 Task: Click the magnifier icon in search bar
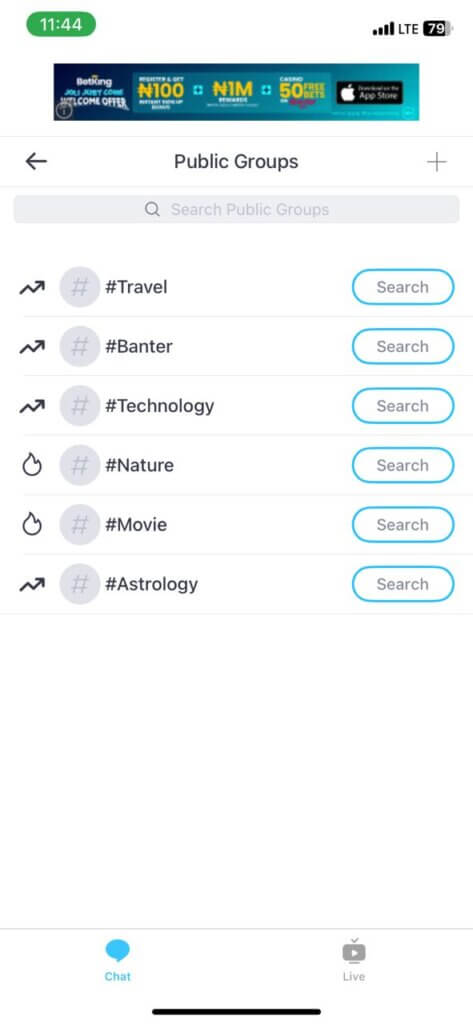152,209
